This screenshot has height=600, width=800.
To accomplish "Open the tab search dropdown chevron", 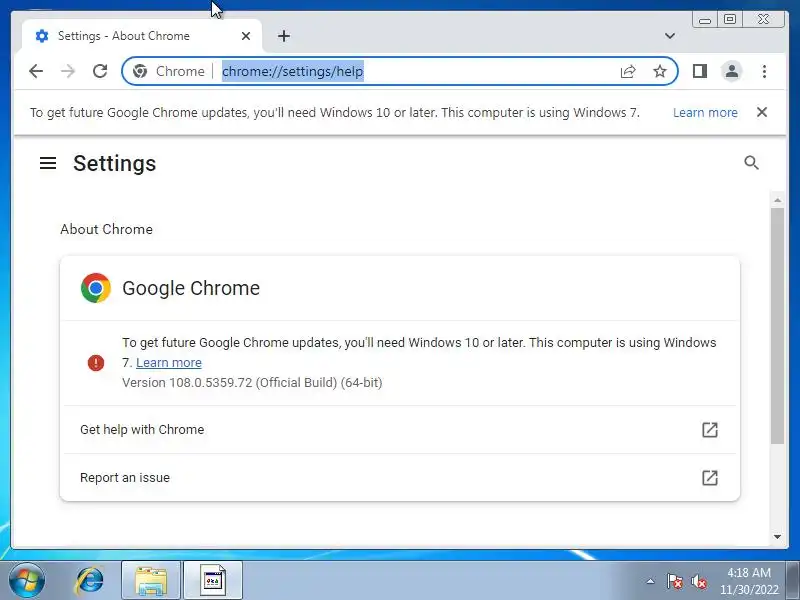I will tap(670, 36).
